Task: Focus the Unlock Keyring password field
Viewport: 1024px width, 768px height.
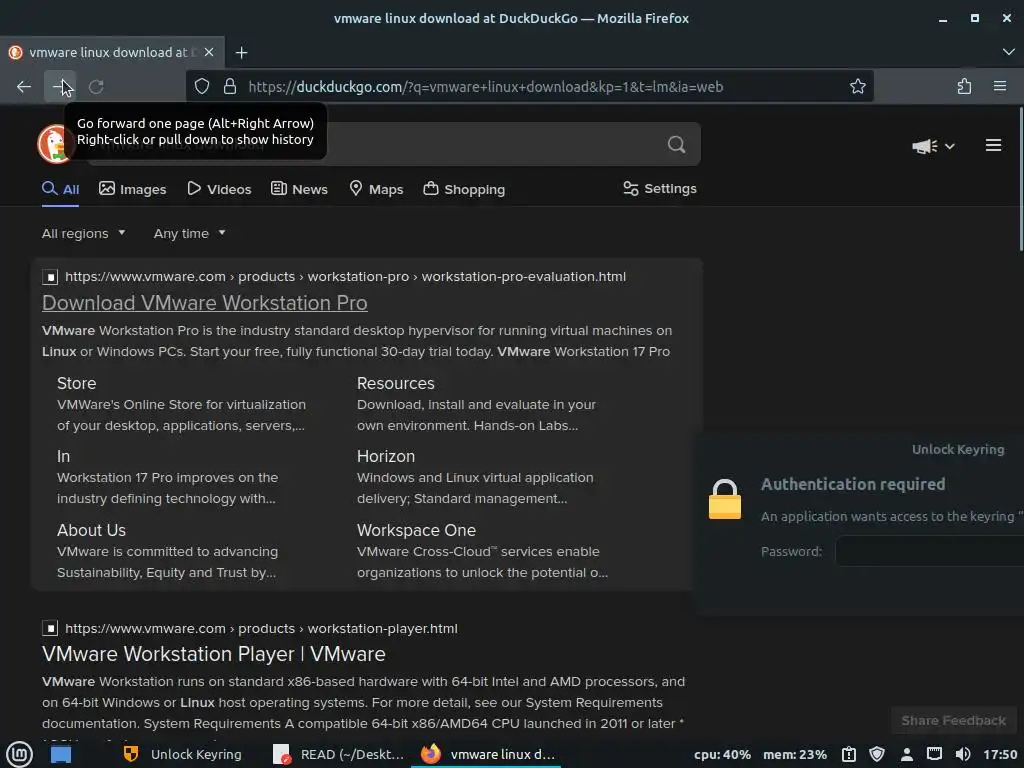Action: point(929,551)
